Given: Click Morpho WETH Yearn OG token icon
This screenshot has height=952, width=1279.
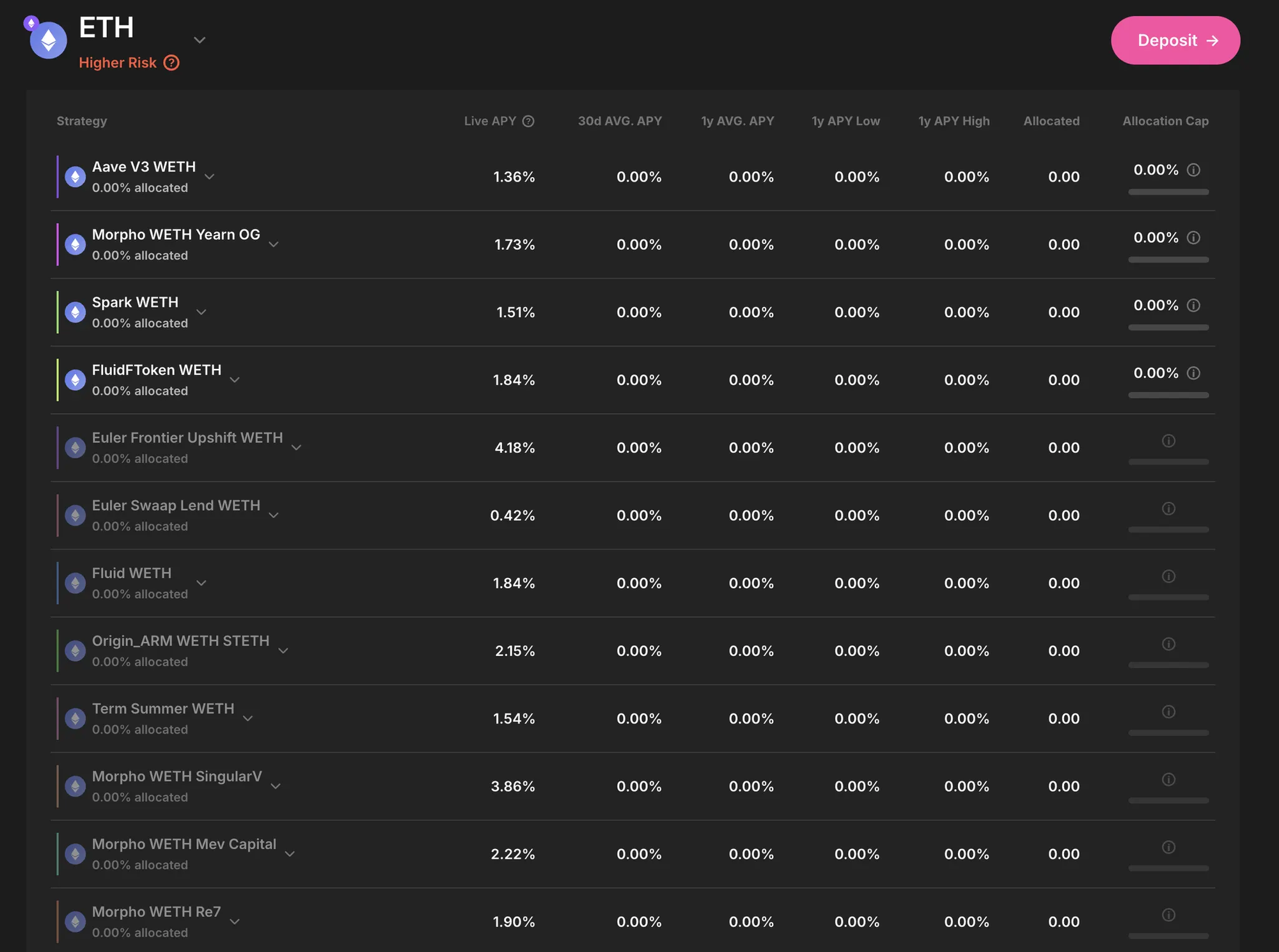Looking at the screenshot, I should pyautogui.click(x=75, y=244).
